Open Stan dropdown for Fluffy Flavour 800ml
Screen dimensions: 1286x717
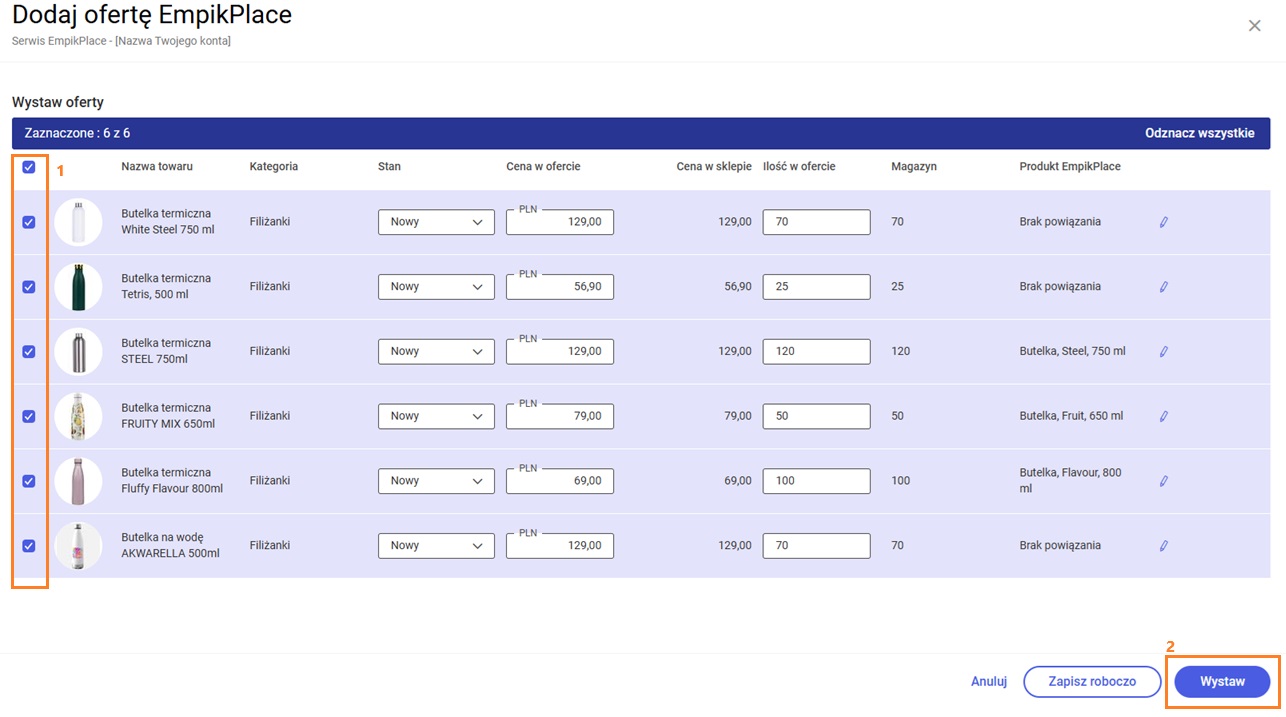[x=436, y=481]
